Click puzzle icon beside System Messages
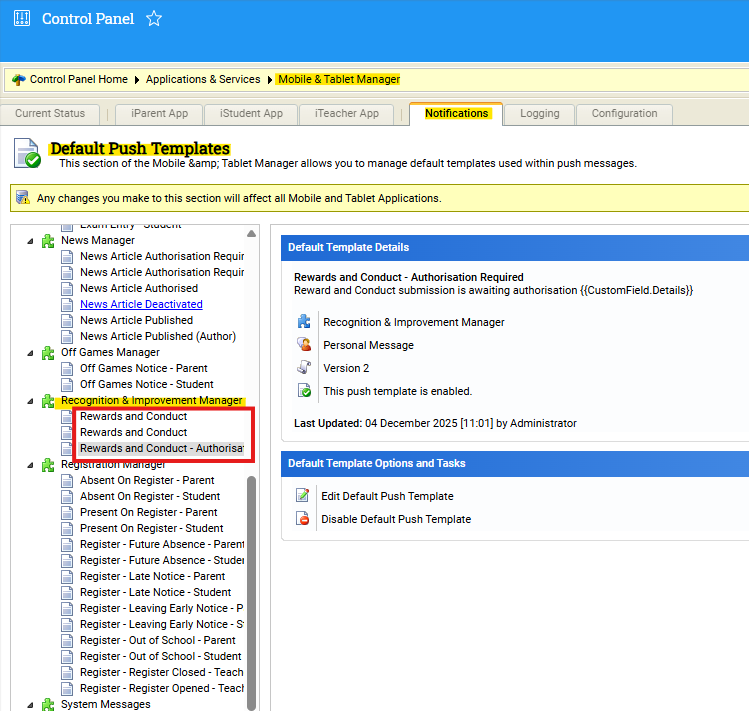Image resolution: width=749 pixels, height=711 pixels. tap(48, 705)
